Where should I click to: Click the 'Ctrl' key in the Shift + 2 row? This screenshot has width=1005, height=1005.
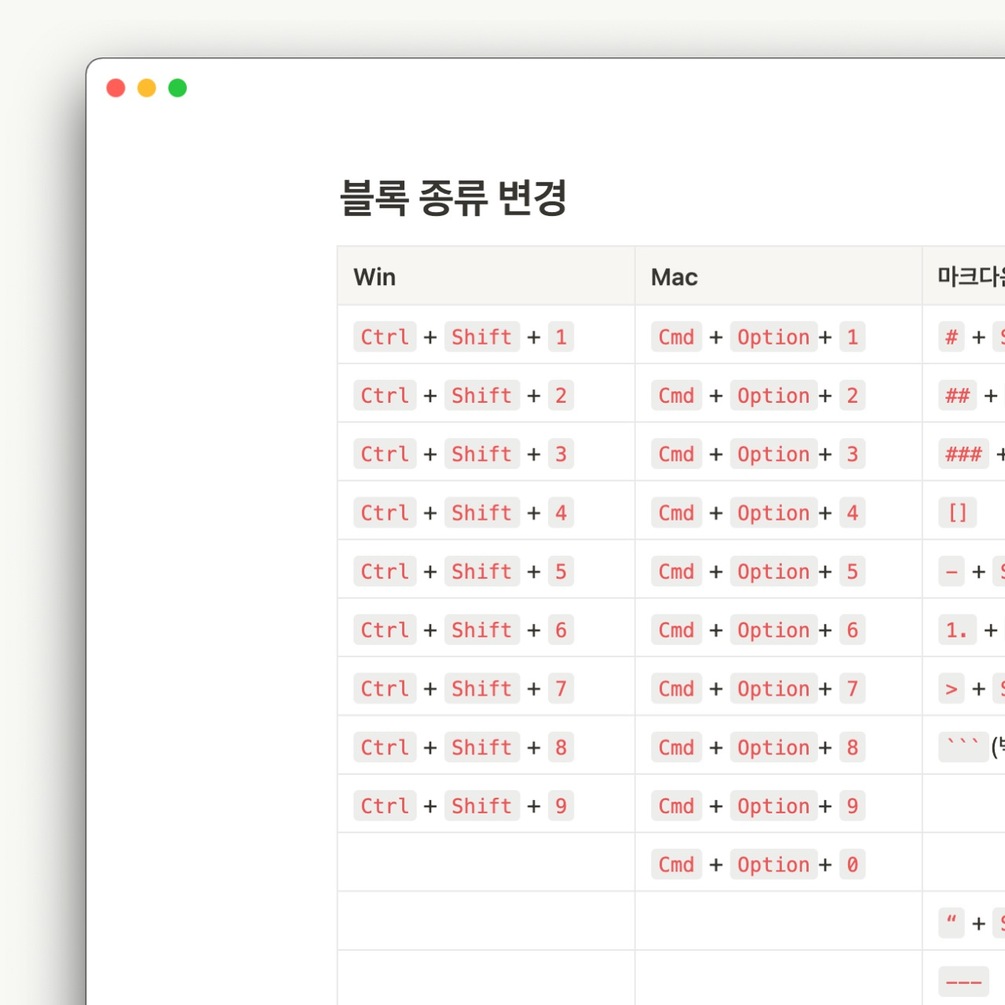[x=385, y=395]
